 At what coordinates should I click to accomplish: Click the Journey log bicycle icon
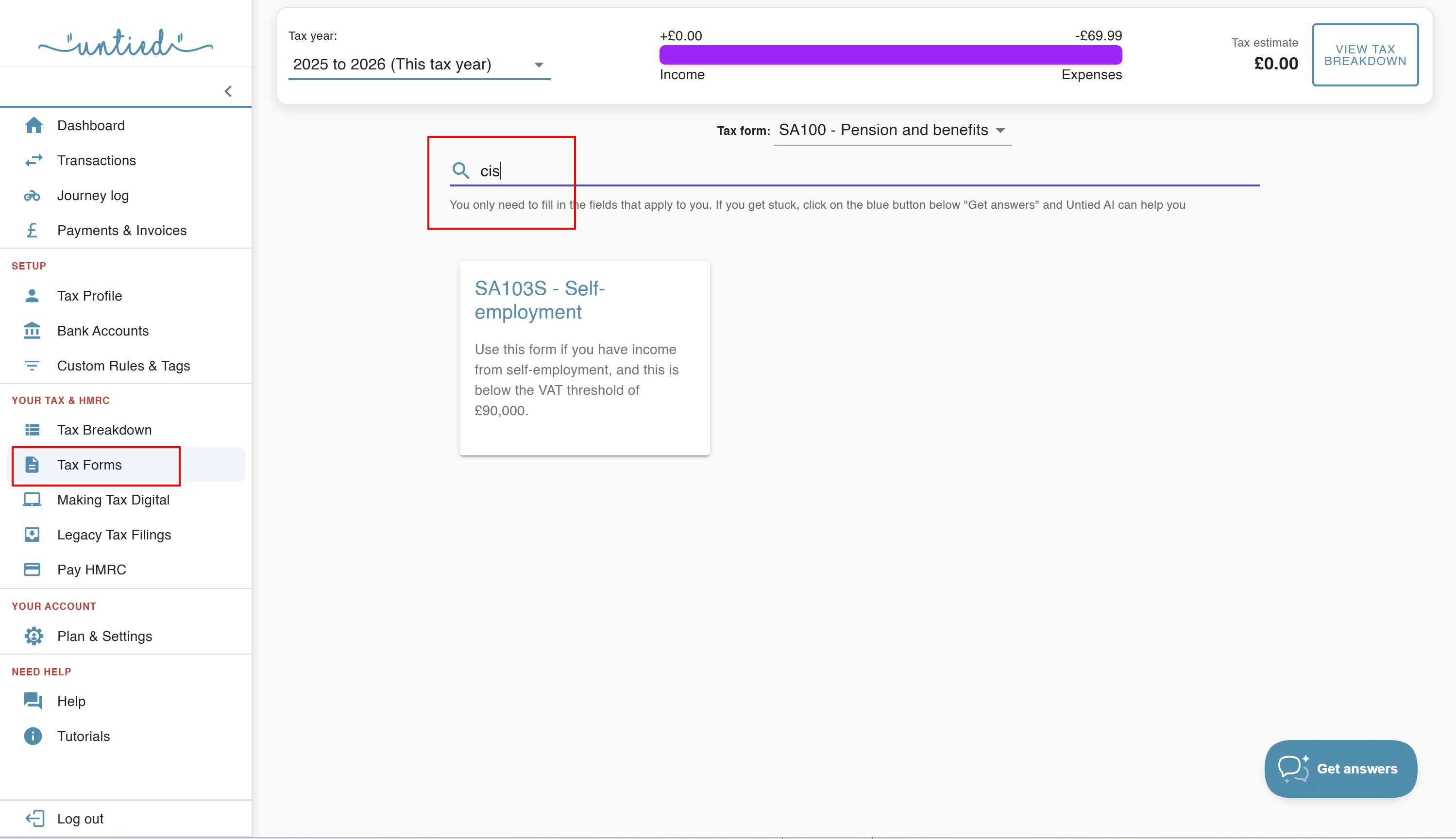(32, 196)
